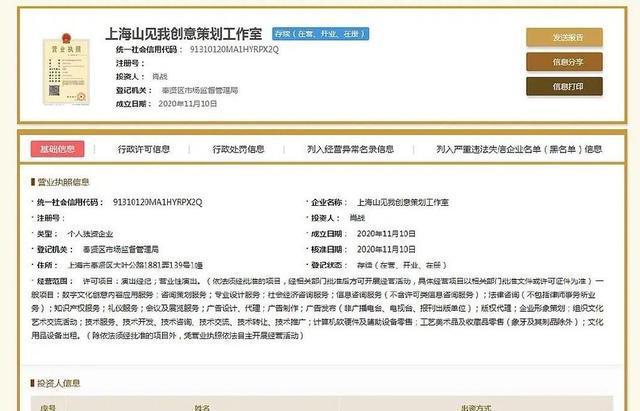Click the license section 登记机关 value
Viewport: 640px width, 411px height.
pos(121,249)
